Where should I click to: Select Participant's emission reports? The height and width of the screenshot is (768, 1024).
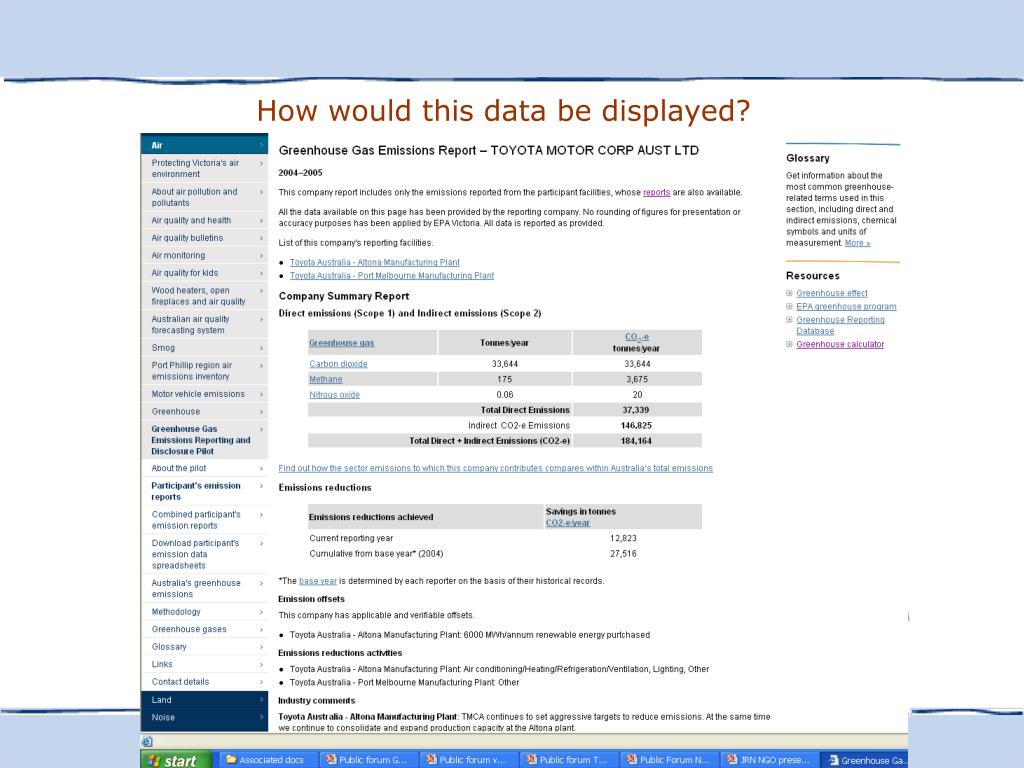tap(204, 491)
